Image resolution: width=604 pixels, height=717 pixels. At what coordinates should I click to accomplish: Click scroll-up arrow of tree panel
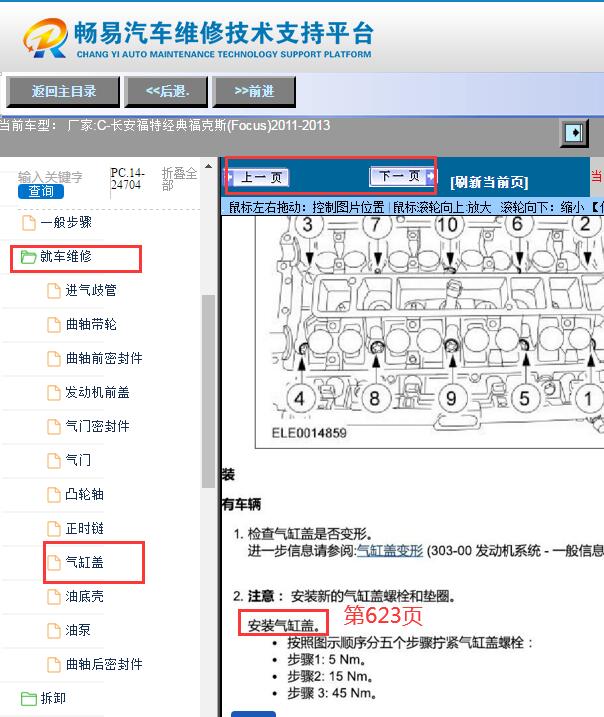click(x=208, y=166)
